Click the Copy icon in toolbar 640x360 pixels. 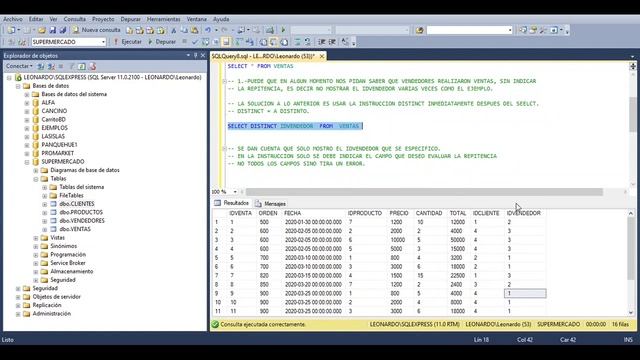point(184,30)
